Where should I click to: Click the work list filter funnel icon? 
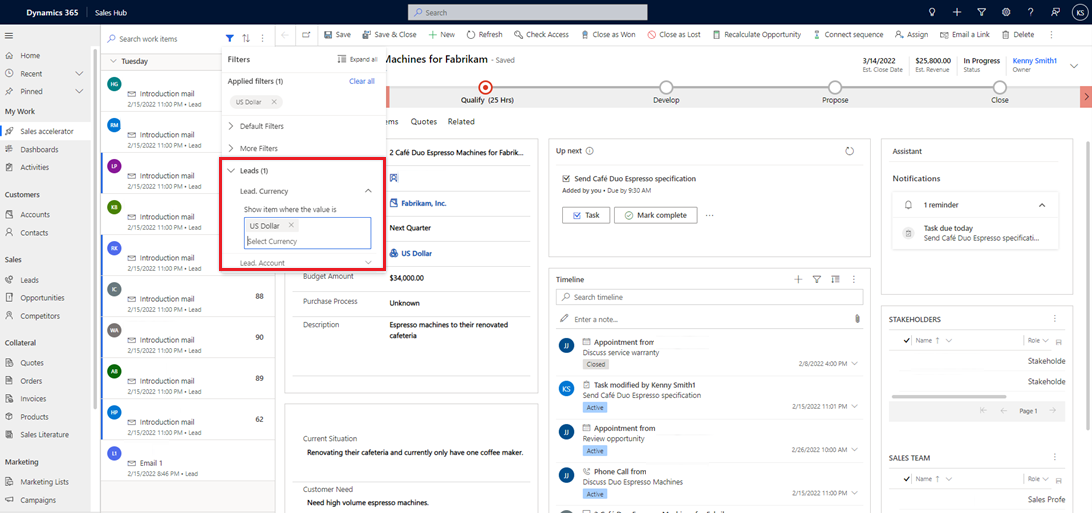[x=230, y=39]
